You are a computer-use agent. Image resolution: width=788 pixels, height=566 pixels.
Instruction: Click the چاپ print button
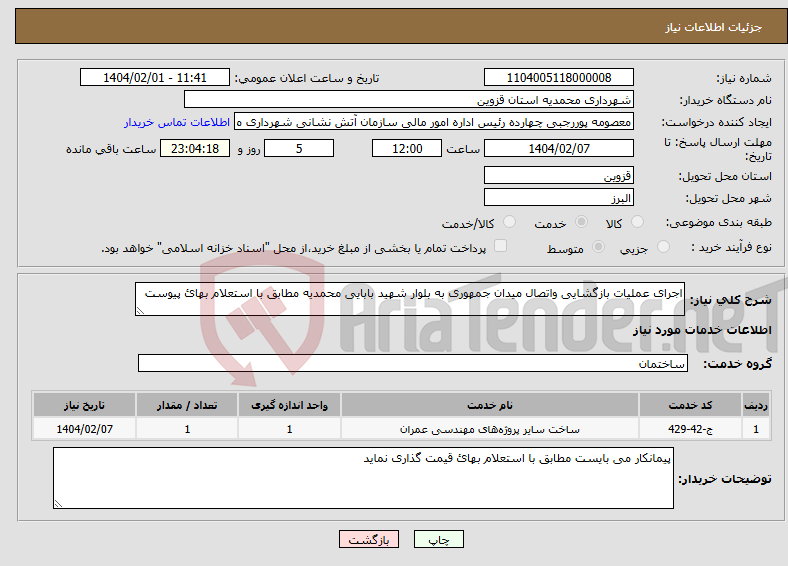[439, 539]
